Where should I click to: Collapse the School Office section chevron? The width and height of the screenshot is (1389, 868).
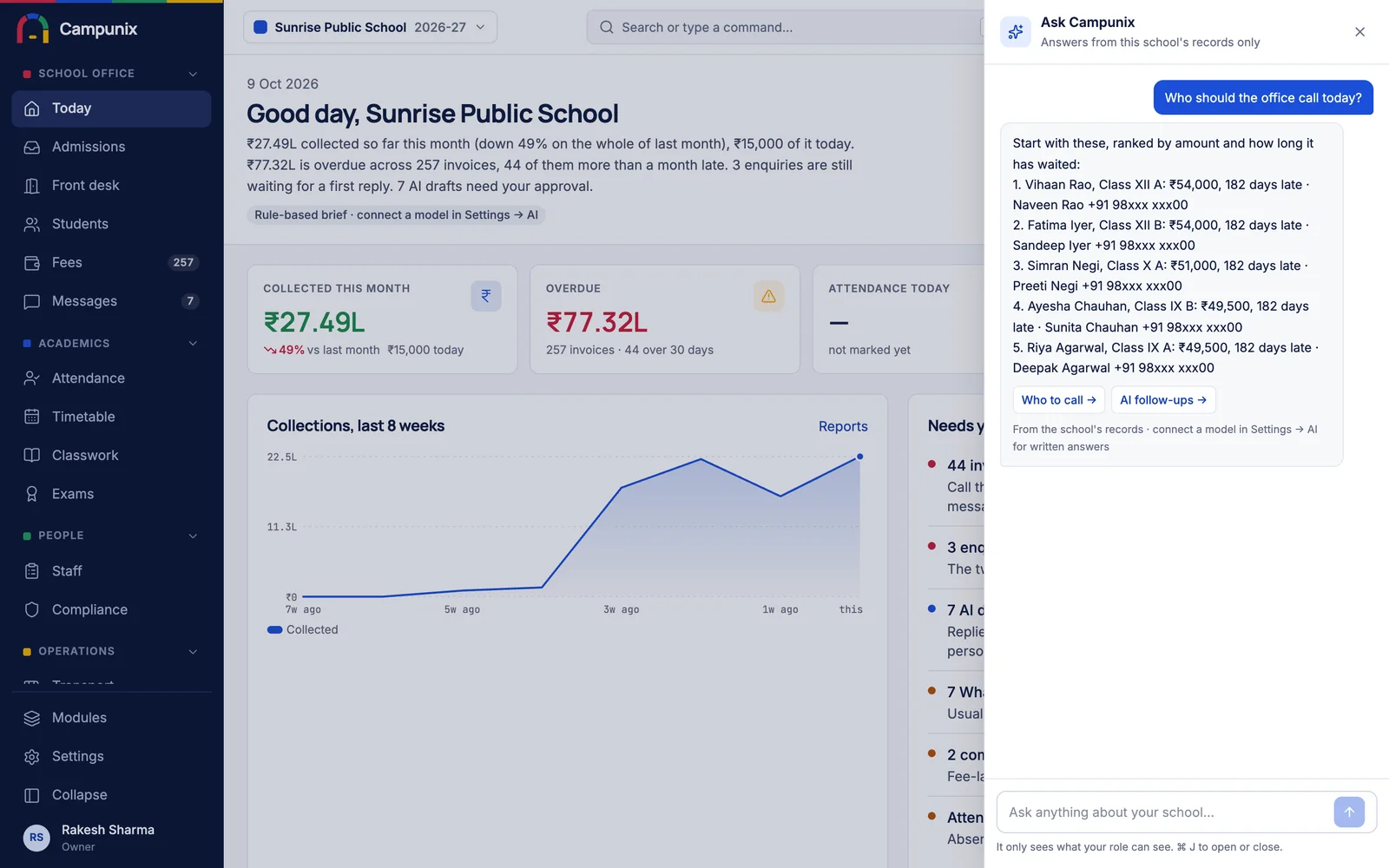click(193, 74)
